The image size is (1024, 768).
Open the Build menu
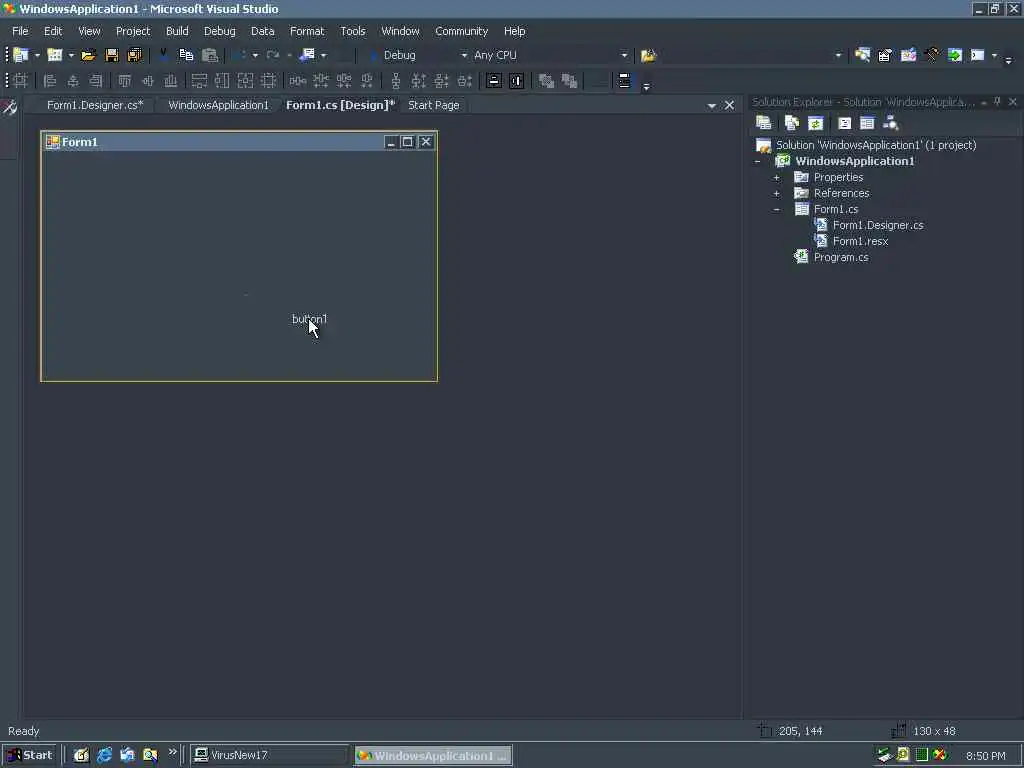(x=177, y=31)
